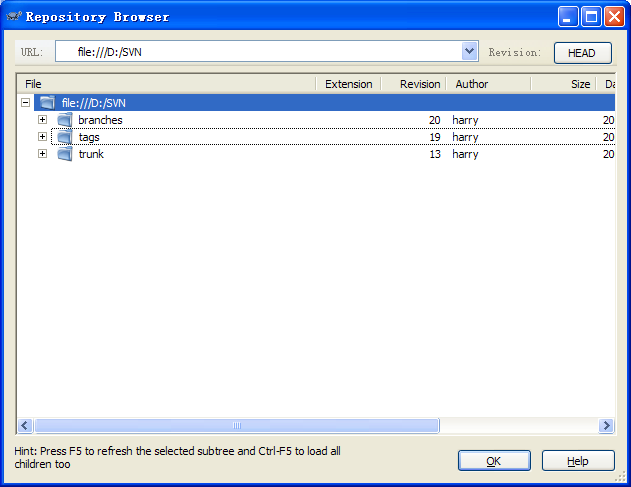Open the URL dropdown list
This screenshot has width=631, height=487.
pyautogui.click(x=470, y=52)
